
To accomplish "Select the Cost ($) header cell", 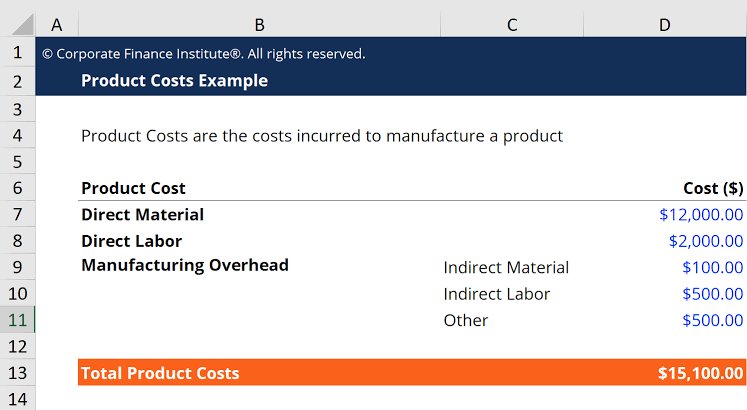I will 713,188.
